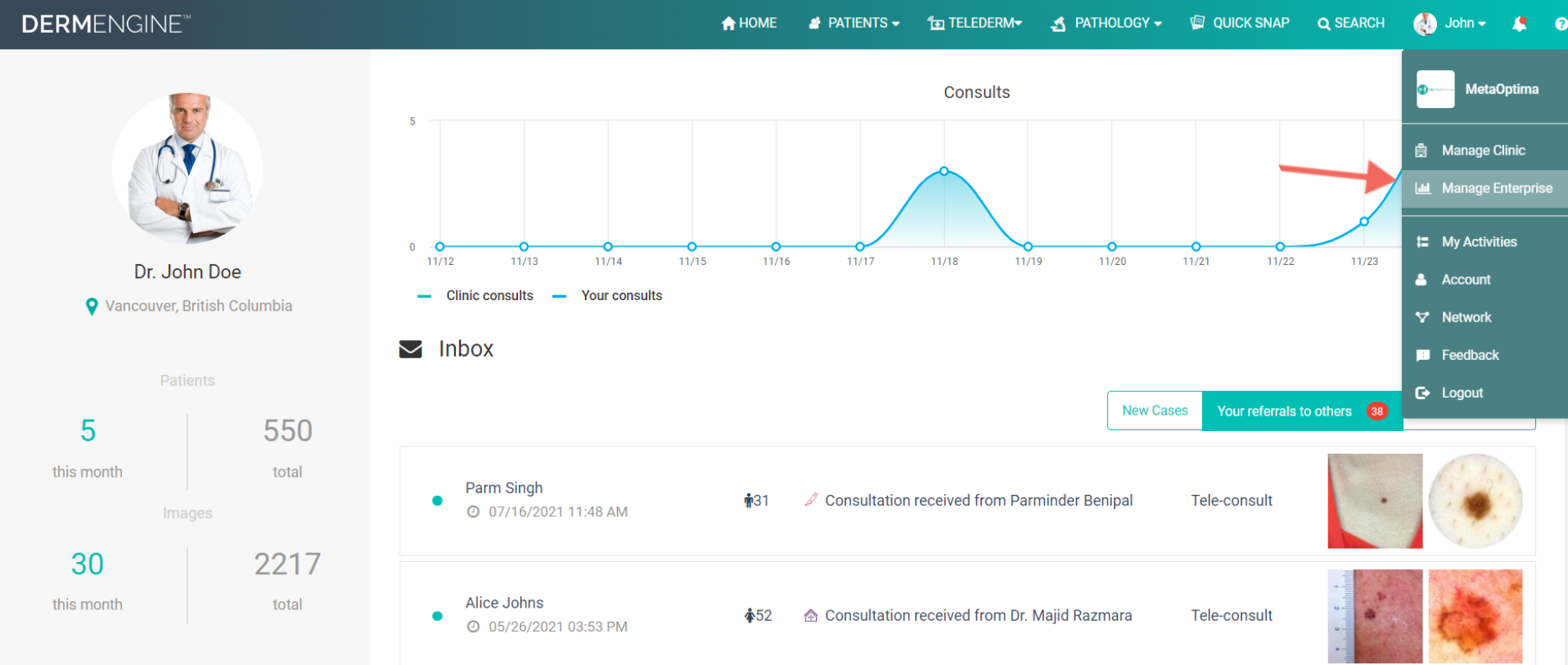
Task: Click the patients icon in navbar
Action: 814,24
